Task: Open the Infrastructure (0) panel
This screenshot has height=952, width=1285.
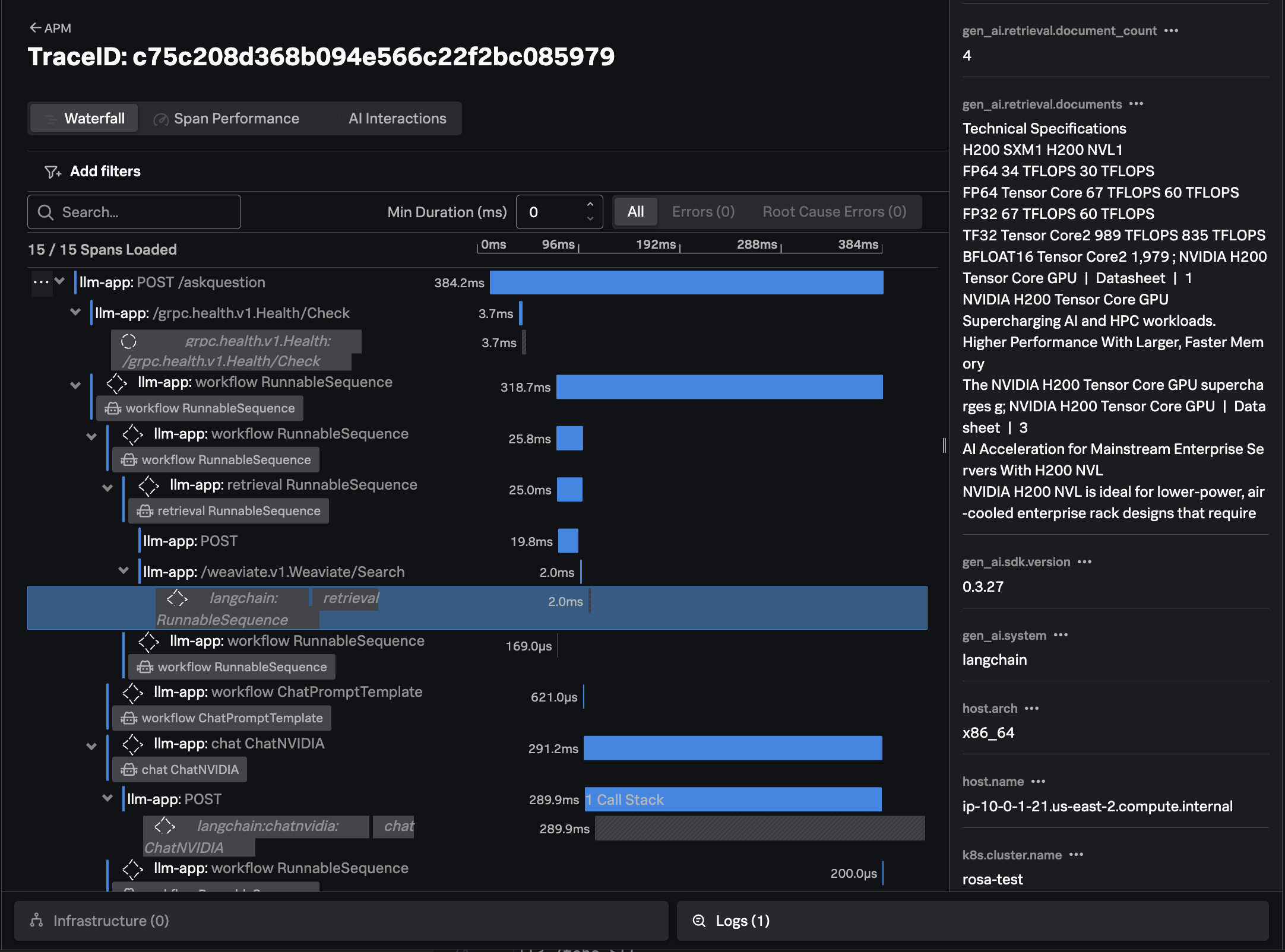Action: coord(111,921)
